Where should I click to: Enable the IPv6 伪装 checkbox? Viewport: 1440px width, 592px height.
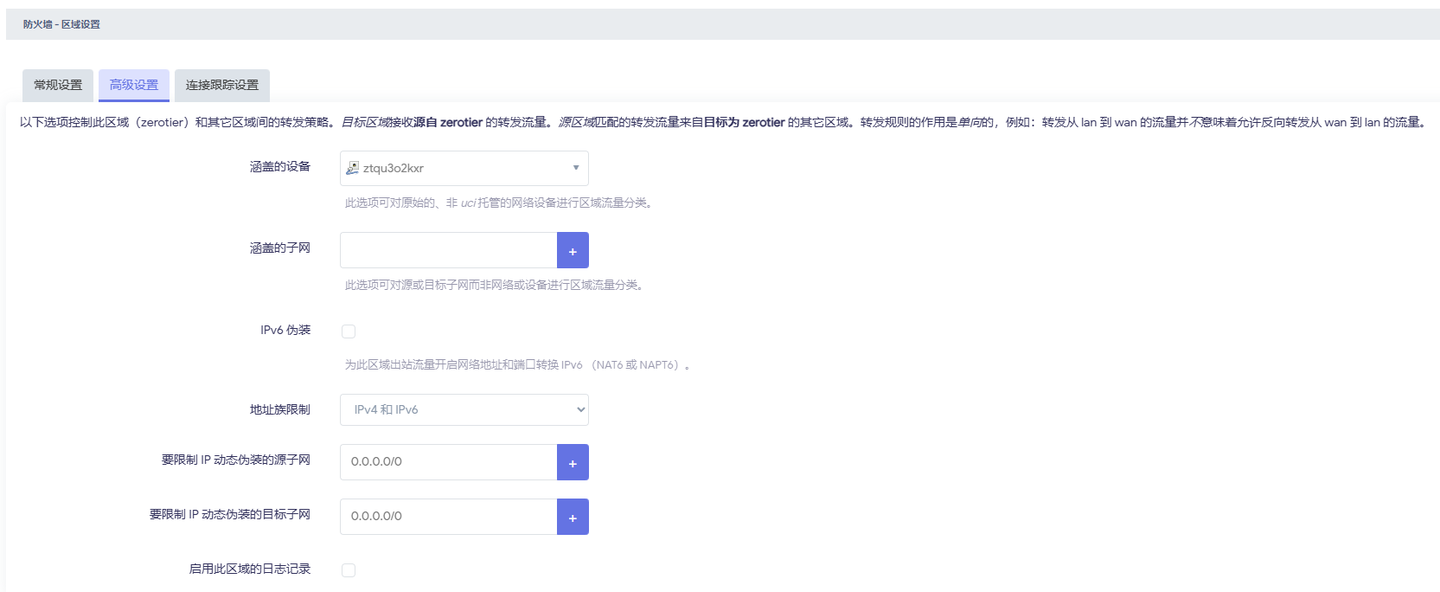(346, 330)
